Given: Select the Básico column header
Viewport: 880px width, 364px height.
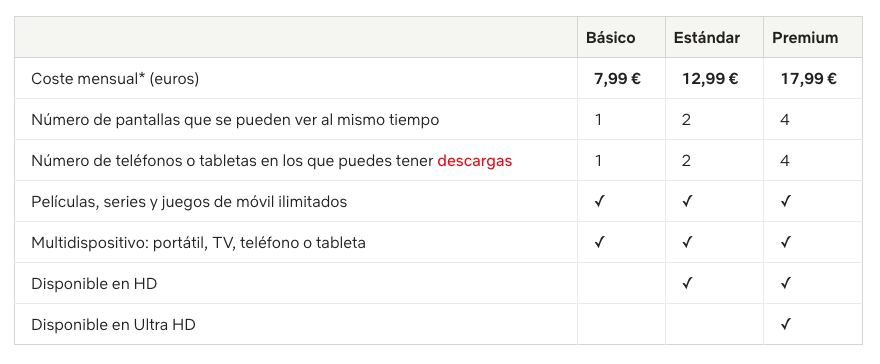Looking at the screenshot, I should [x=611, y=38].
